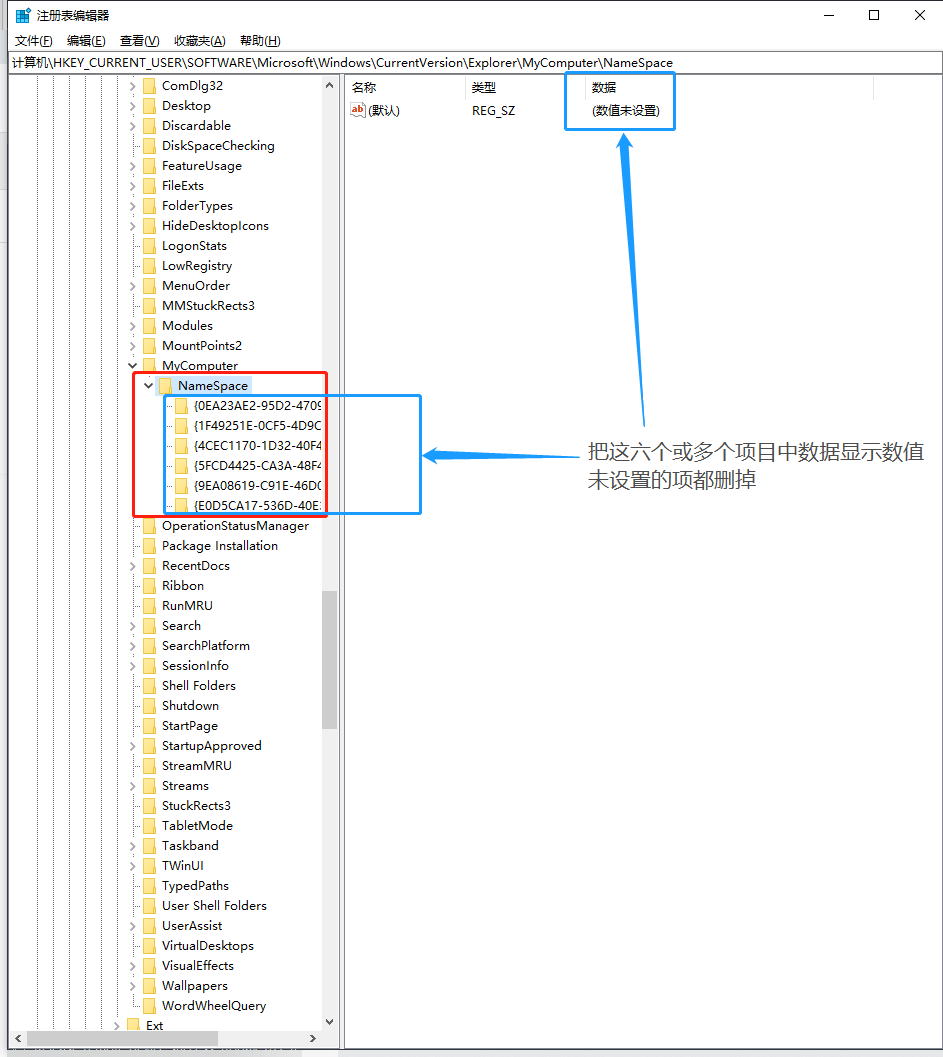Click the RunMRU folder icon
Image resolution: width=943 pixels, height=1057 pixels.
[x=150, y=606]
